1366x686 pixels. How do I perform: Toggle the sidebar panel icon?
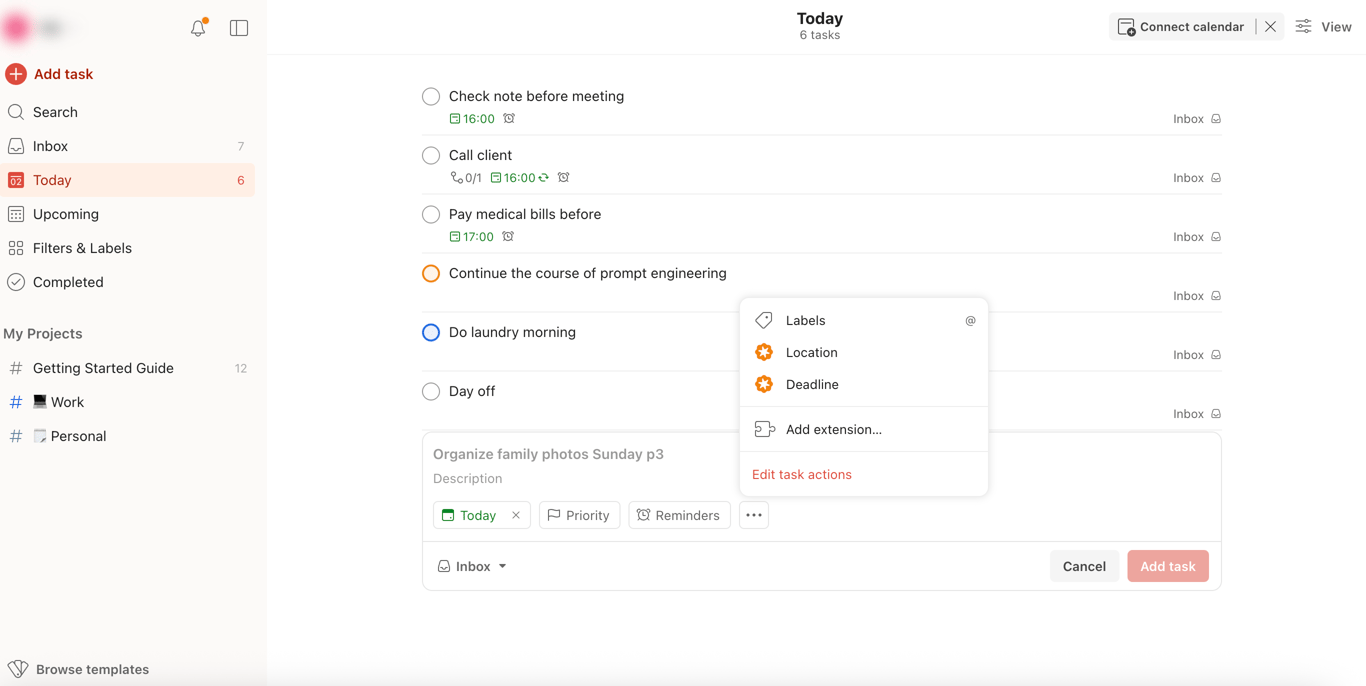tap(239, 28)
